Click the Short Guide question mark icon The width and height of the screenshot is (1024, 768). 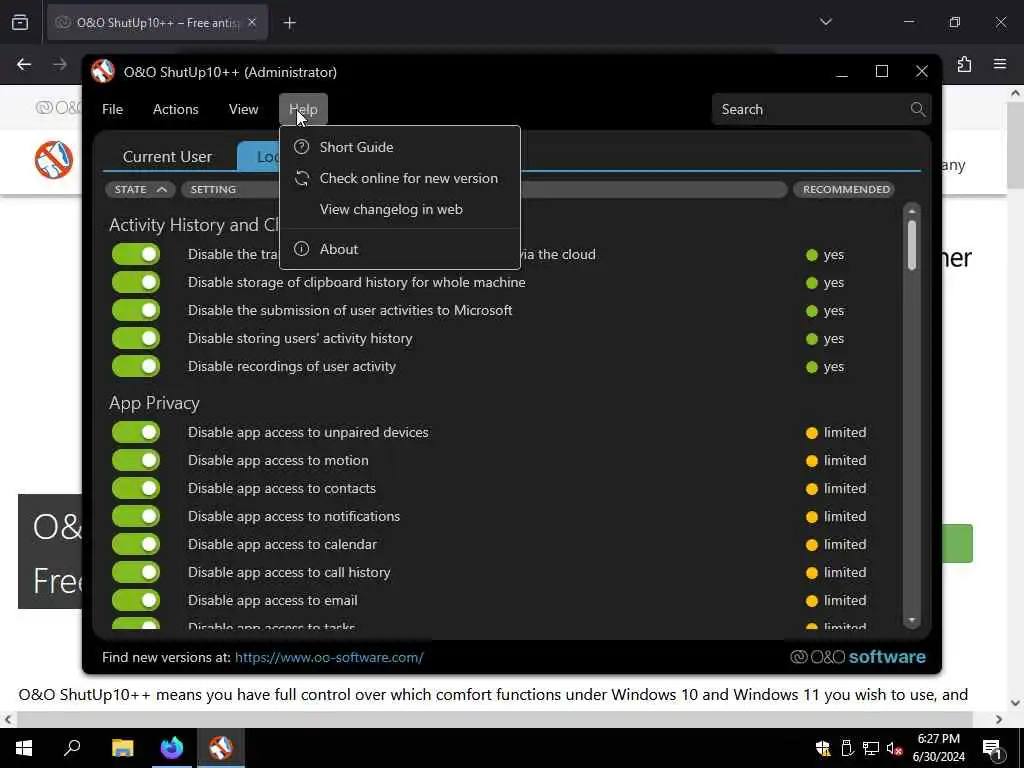pos(301,147)
